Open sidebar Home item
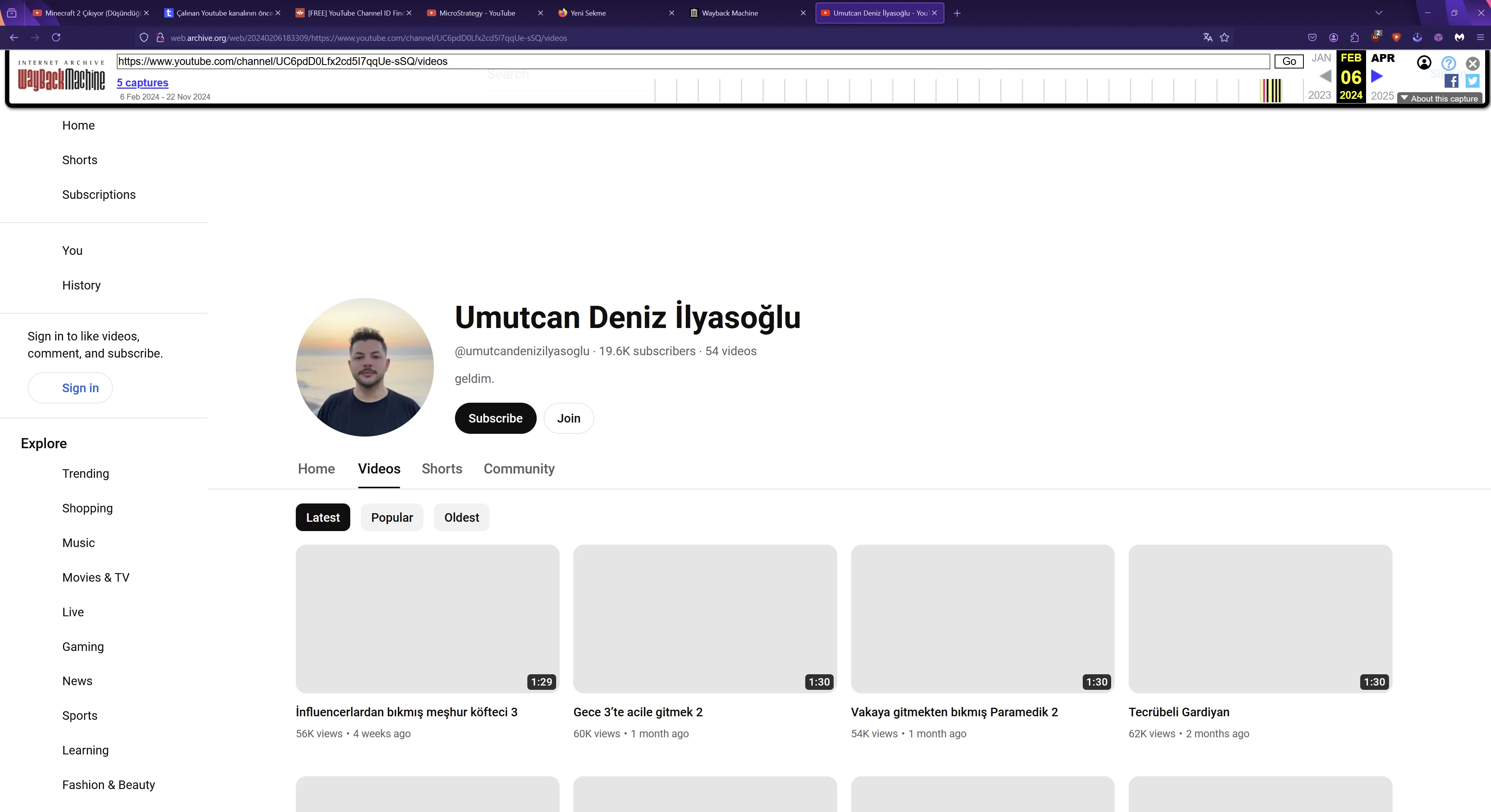The height and width of the screenshot is (812, 1491). [x=78, y=126]
